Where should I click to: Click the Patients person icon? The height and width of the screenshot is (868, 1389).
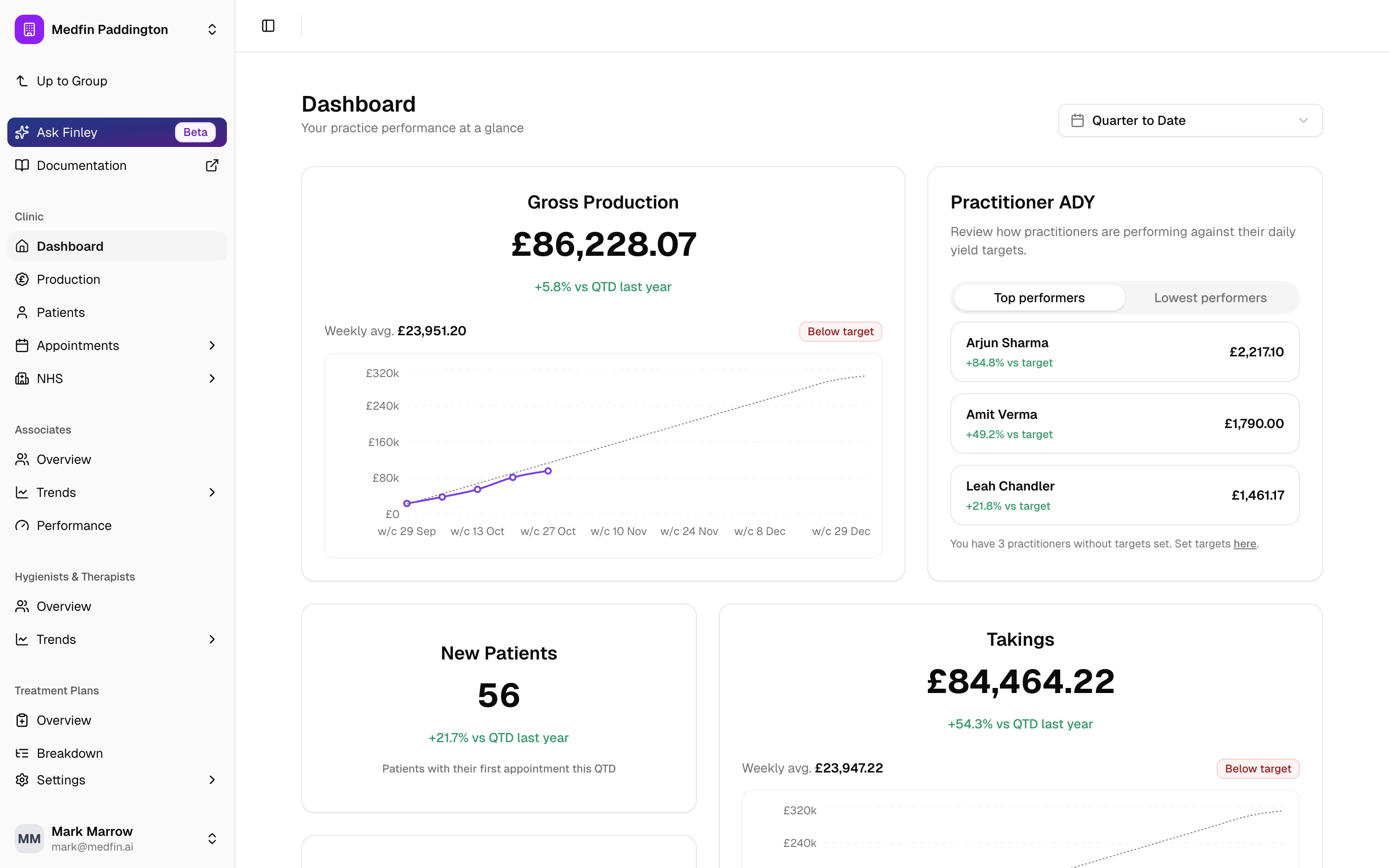tap(22, 312)
